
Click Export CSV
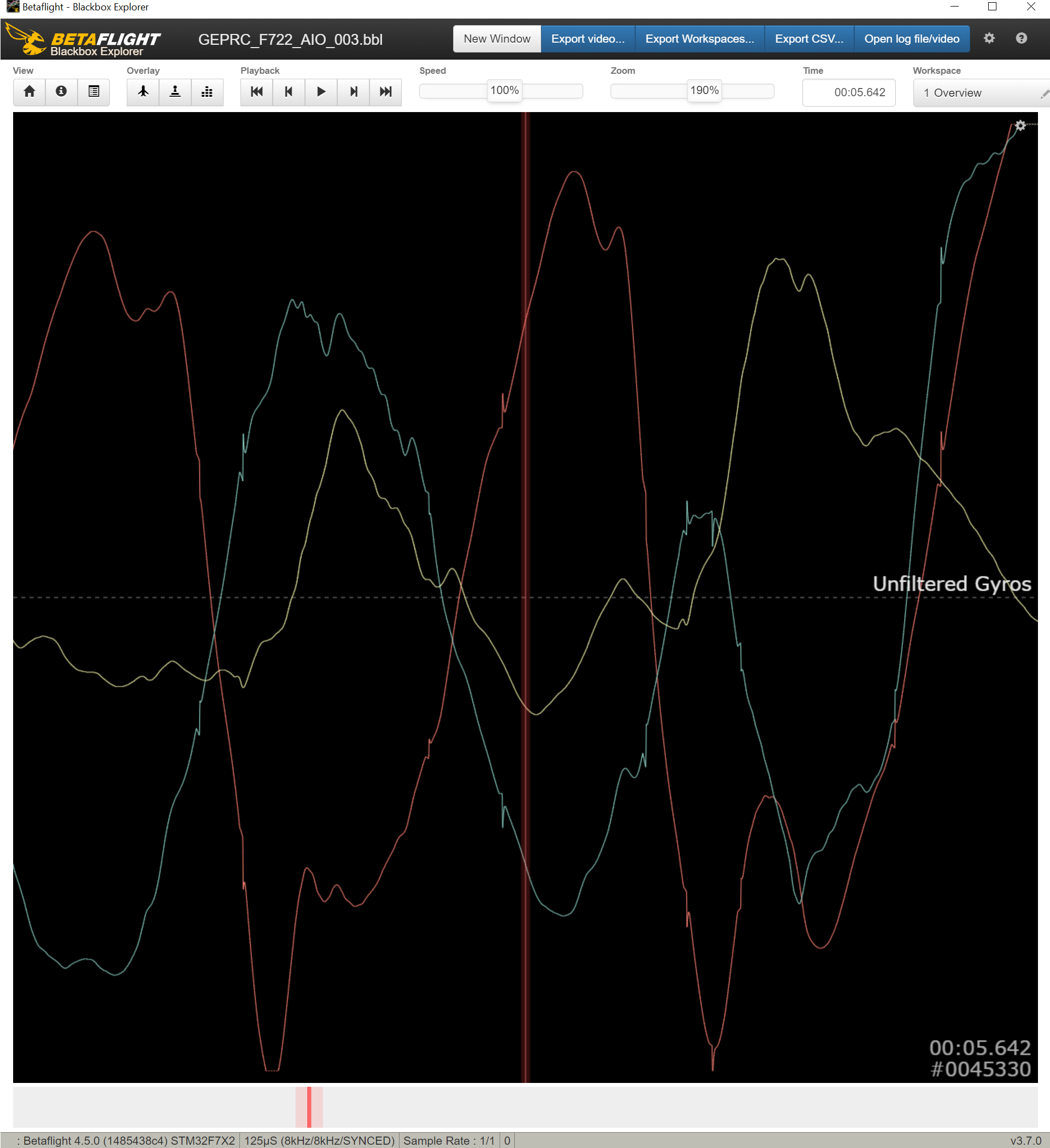(x=808, y=38)
